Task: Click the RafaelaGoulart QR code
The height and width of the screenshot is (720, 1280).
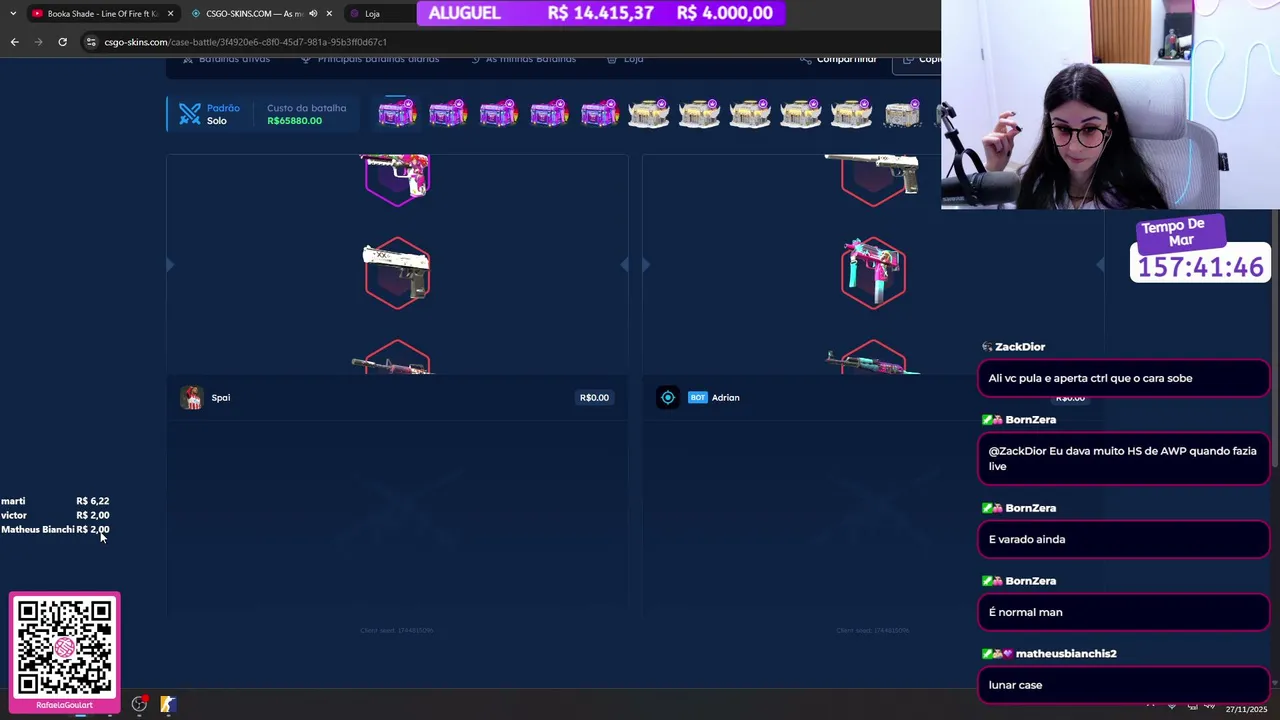Action: (65, 647)
